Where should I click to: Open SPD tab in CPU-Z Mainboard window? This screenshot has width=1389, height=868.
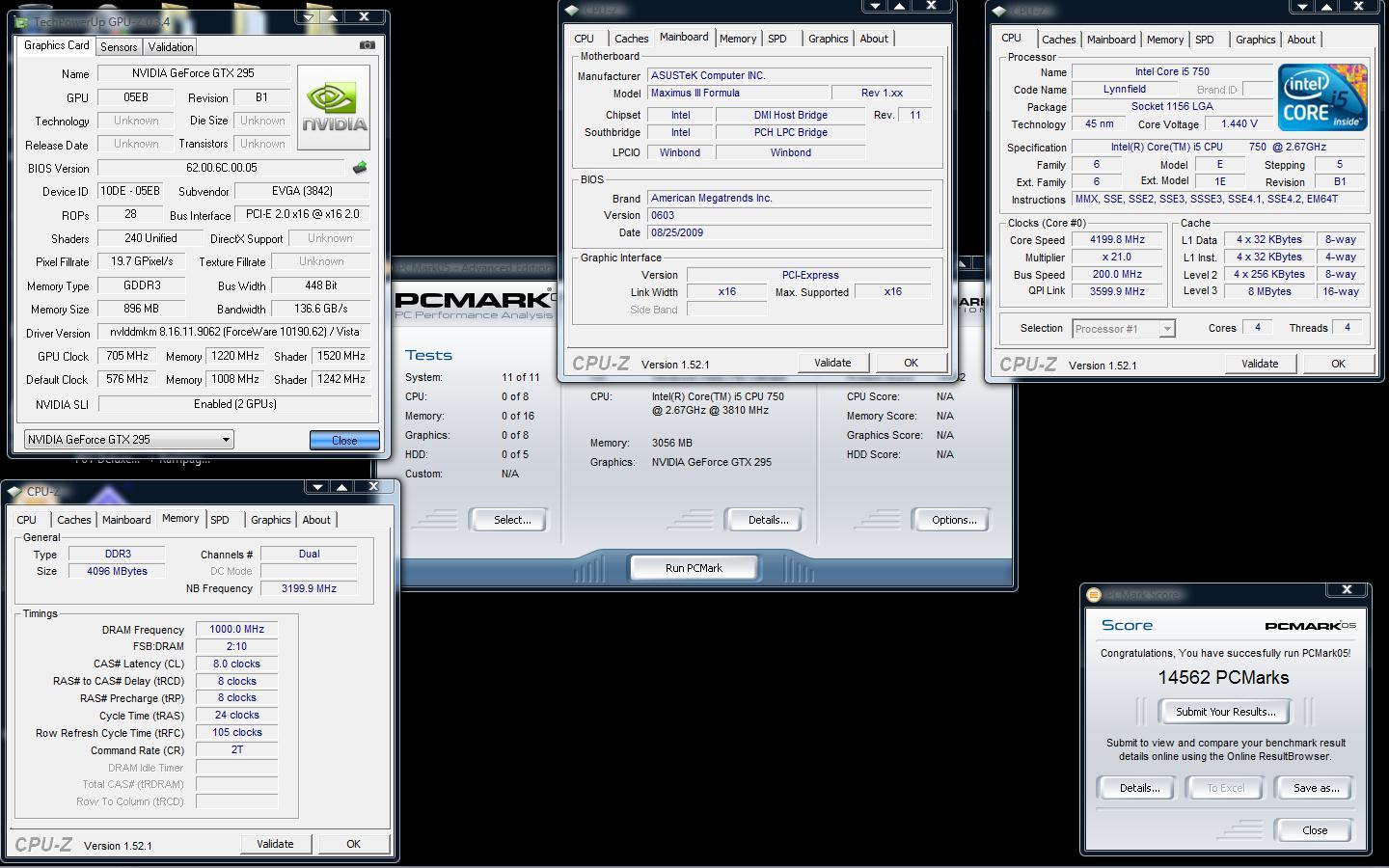pyautogui.click(x=776, y=39)
